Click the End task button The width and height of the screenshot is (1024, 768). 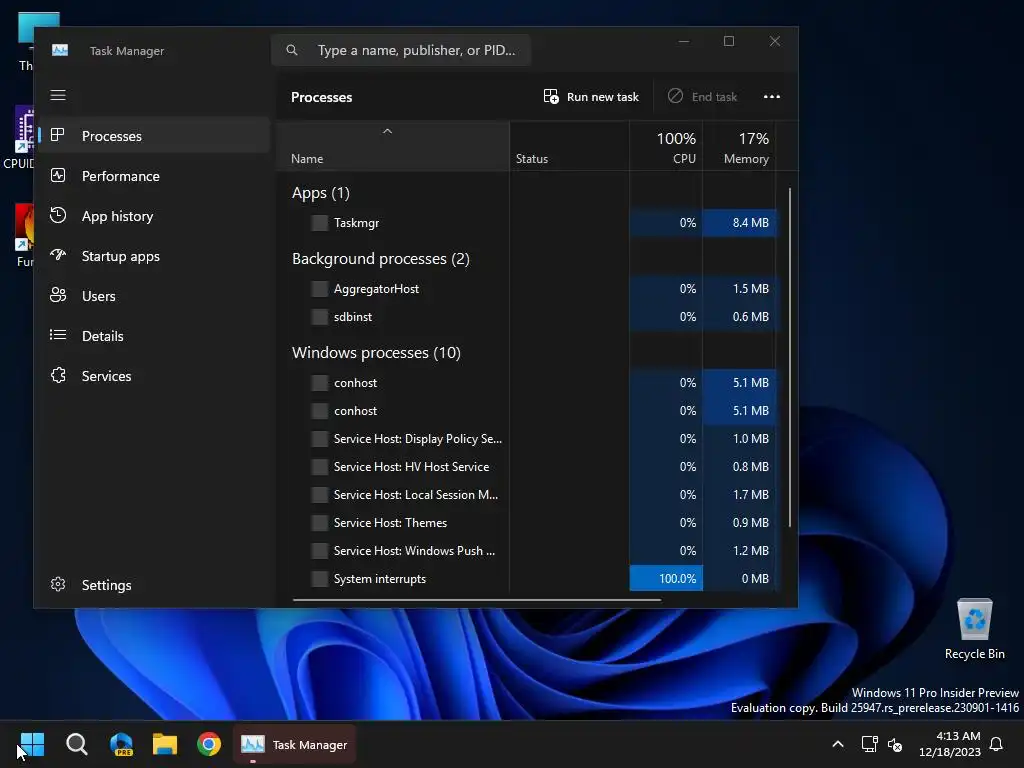[x=702, y=97]
